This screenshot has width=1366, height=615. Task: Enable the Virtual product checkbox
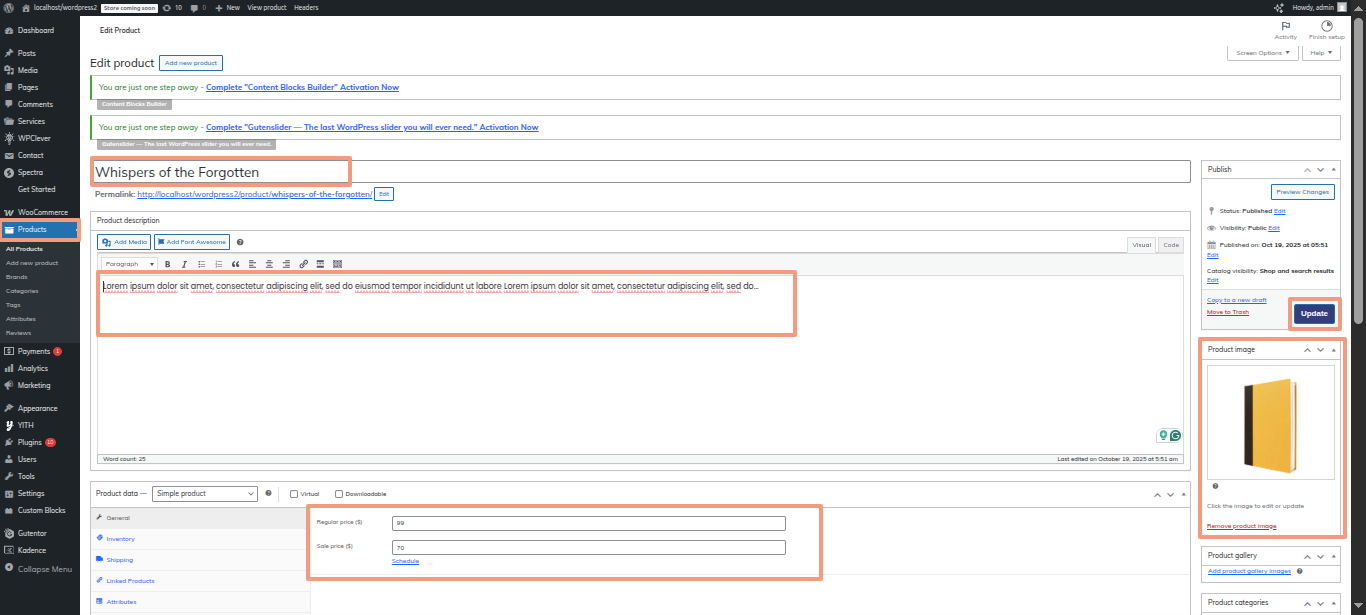(294, 494)
